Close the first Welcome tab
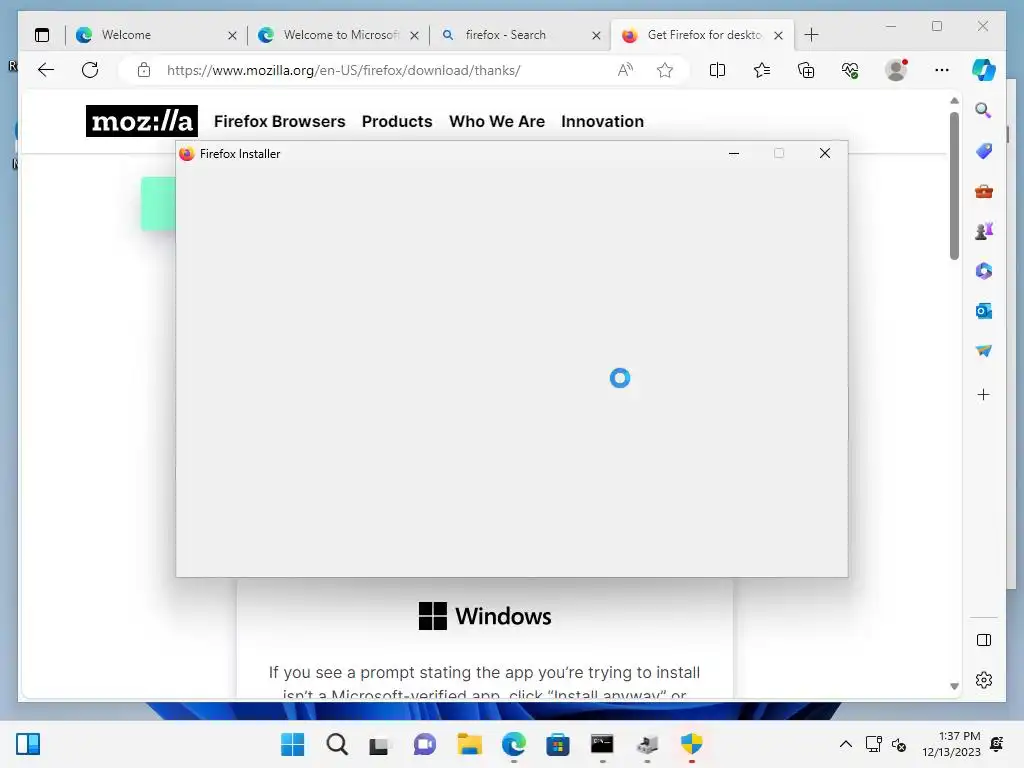Viewport: 1024px width, 768px height. [232, 36]
